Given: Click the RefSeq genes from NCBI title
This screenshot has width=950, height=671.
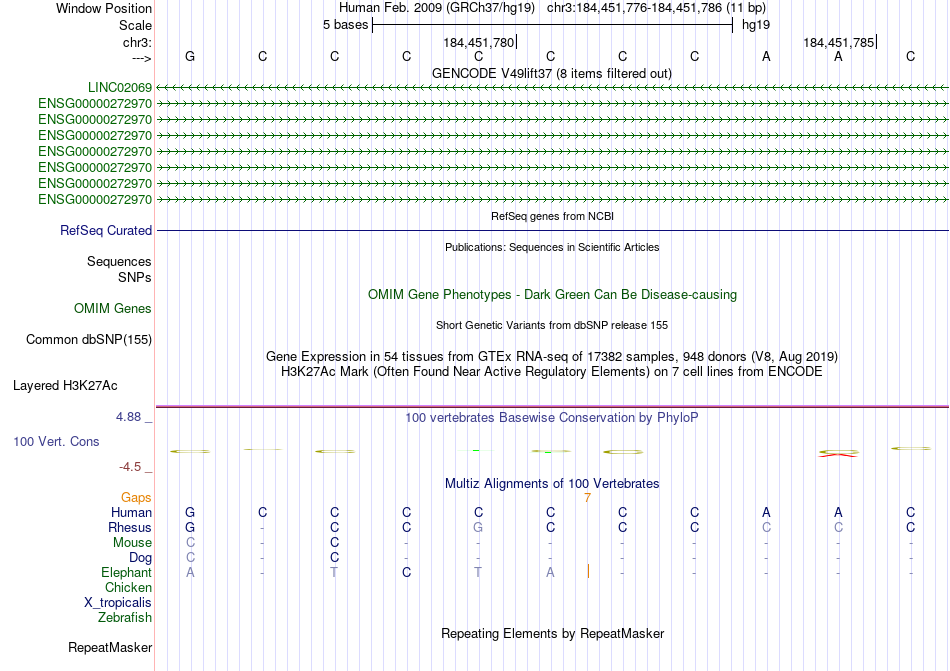Looking at the screenshot, I should point(553,216).
